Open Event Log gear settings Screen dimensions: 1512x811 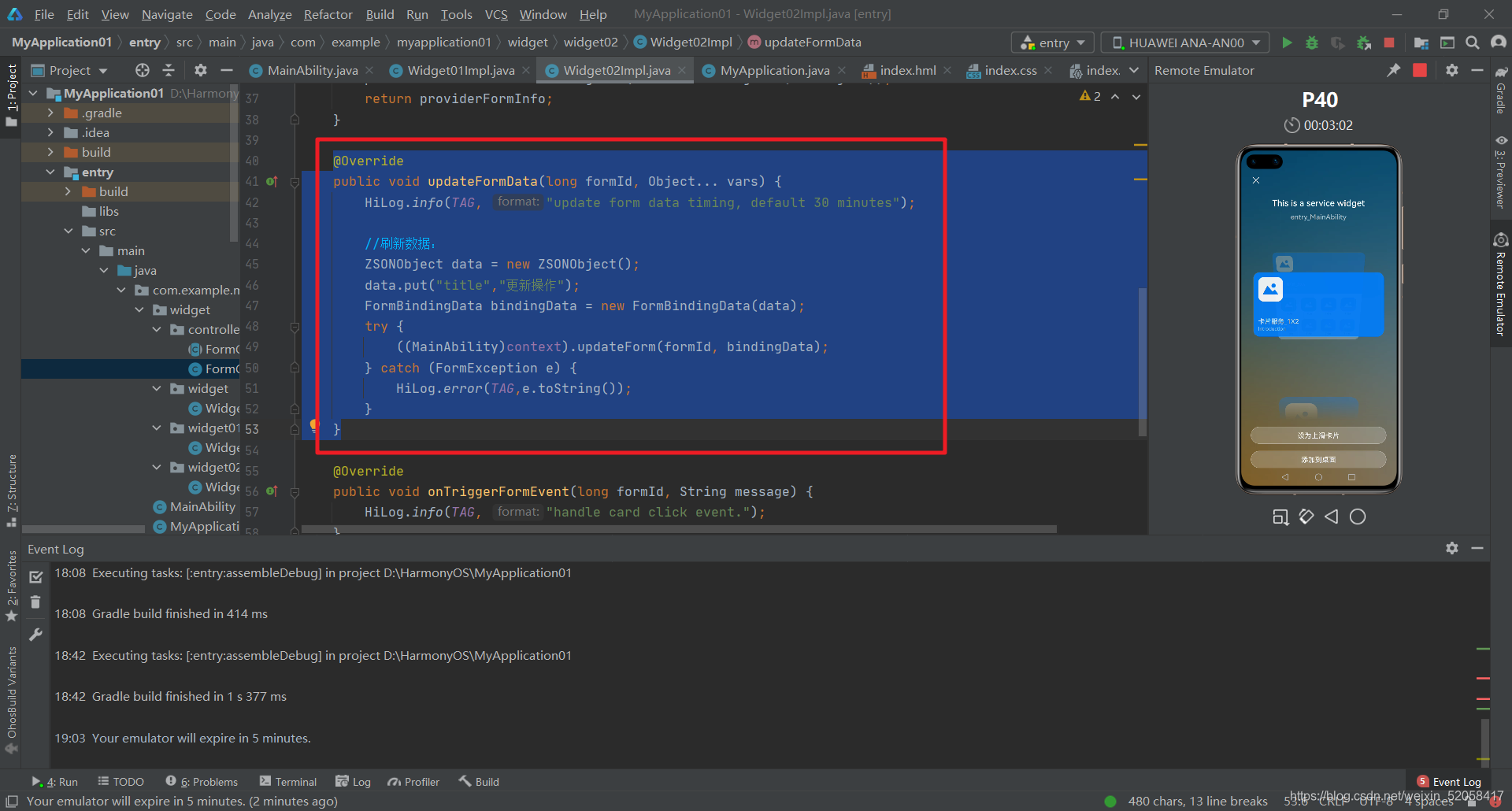point(1452,548)
